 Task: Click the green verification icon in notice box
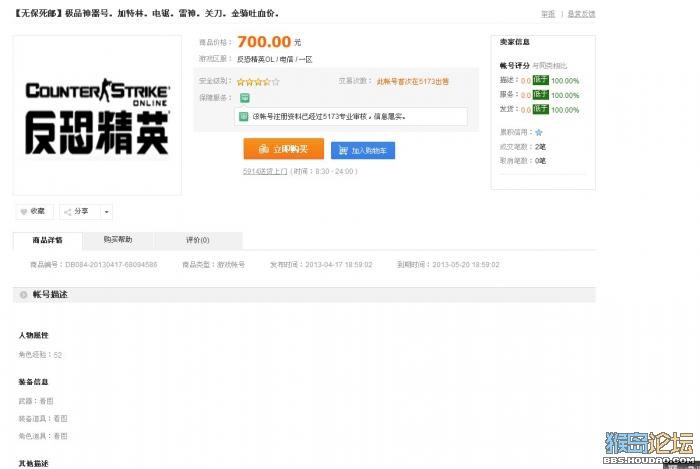tap(244, 116)
